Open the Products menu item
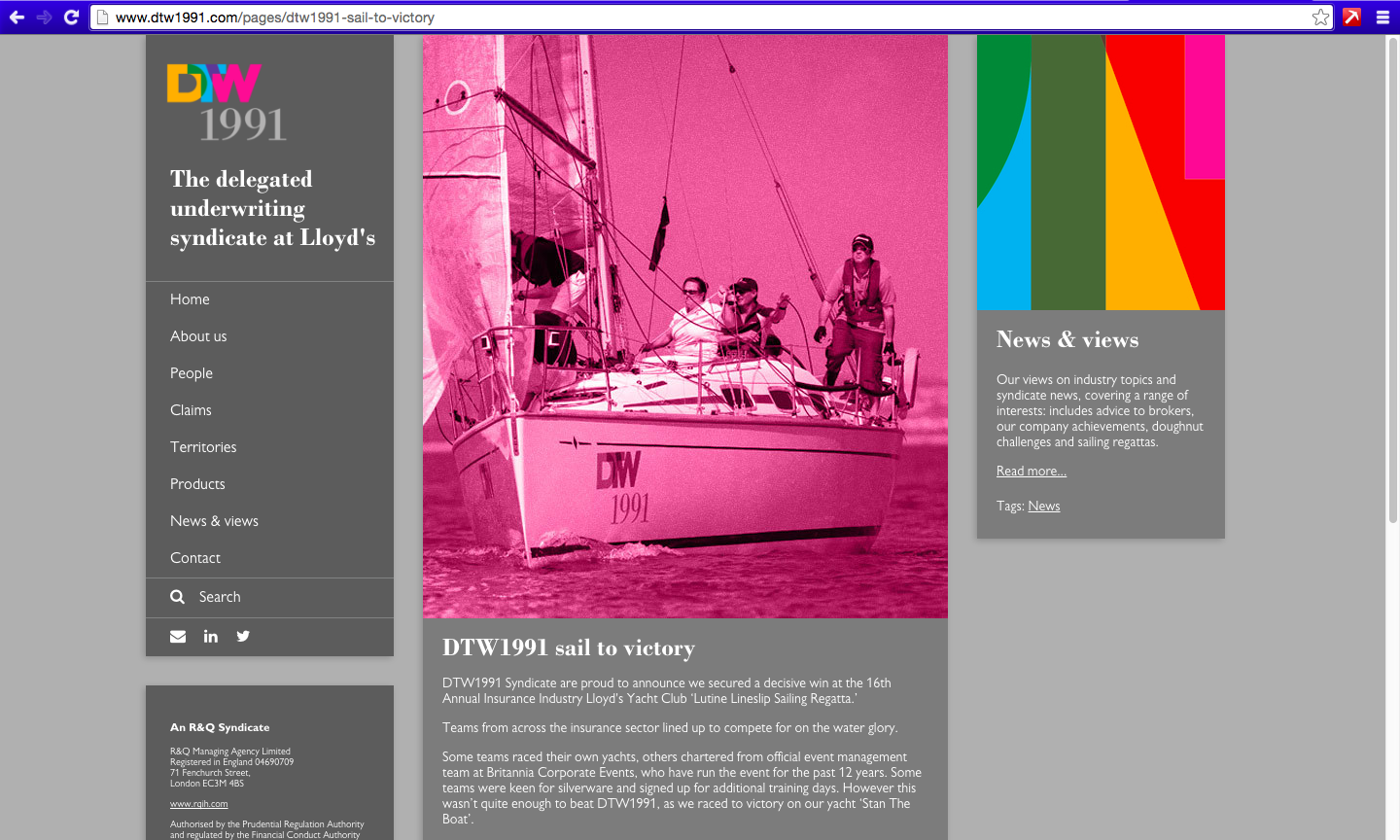The height and width of the screenshot is (840, 1400). pos(197,484)
